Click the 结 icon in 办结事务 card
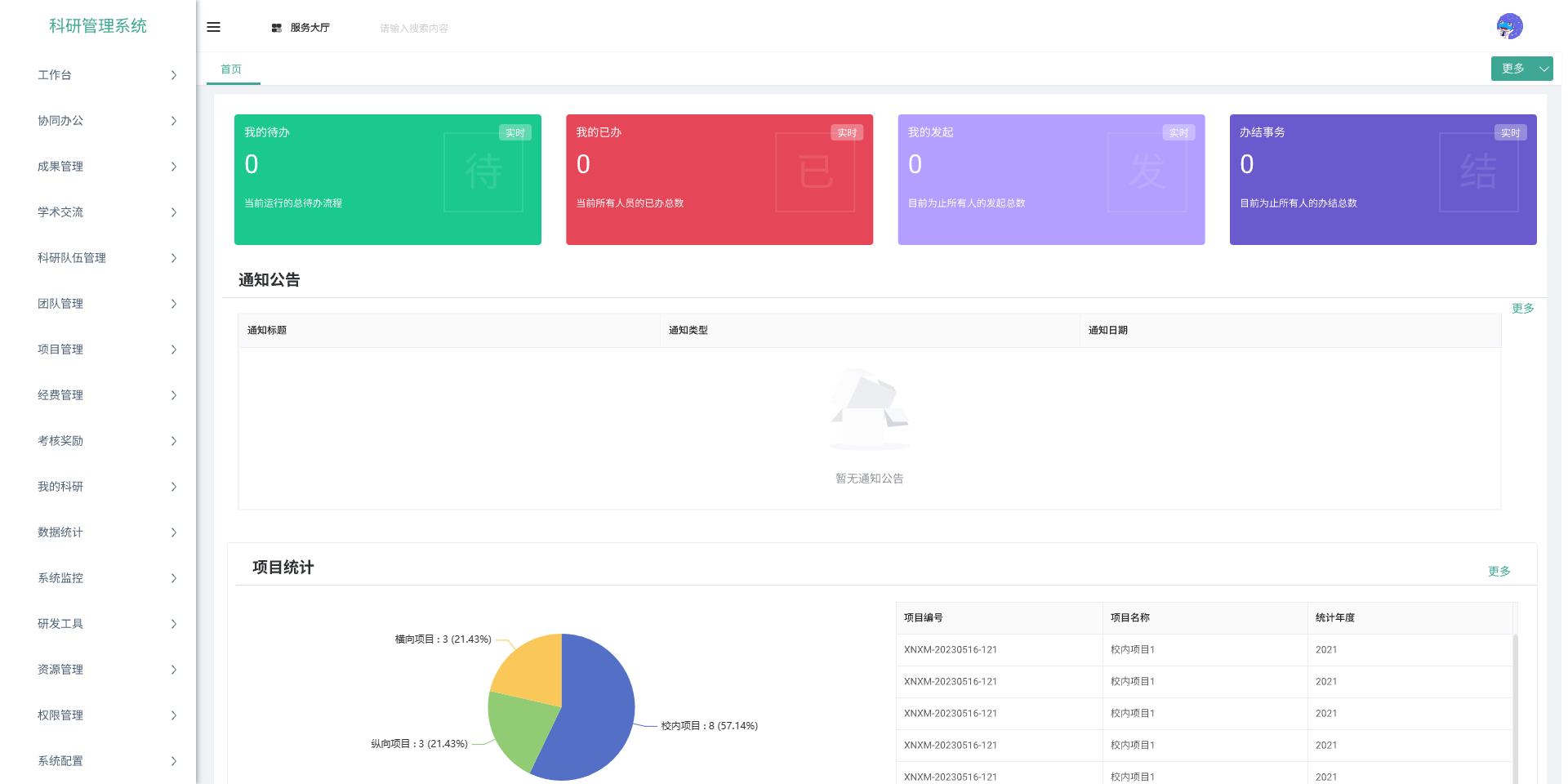This screenshot has height=784, width=1568. [x=1478, y=172]
